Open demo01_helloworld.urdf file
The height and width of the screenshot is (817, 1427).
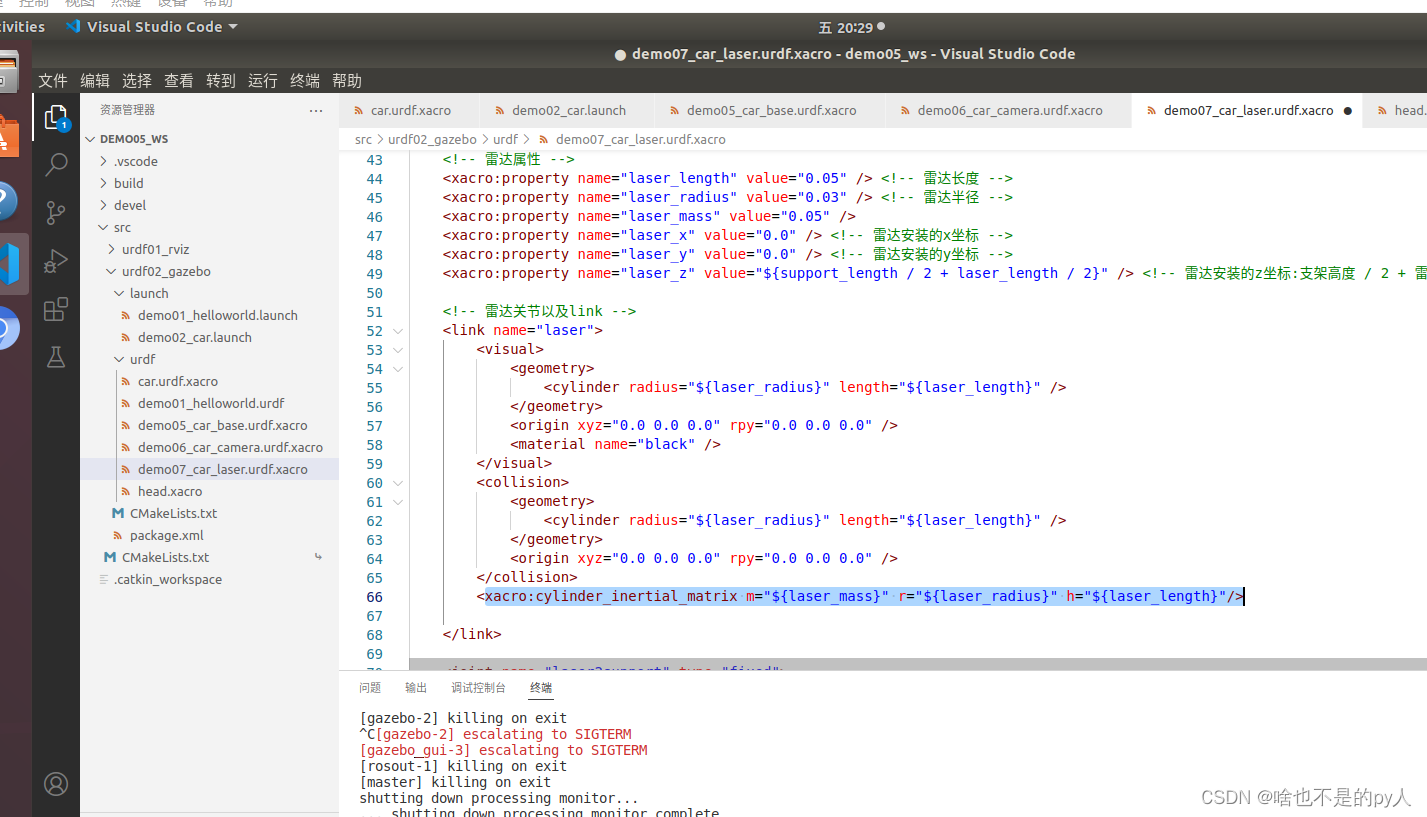210,403
